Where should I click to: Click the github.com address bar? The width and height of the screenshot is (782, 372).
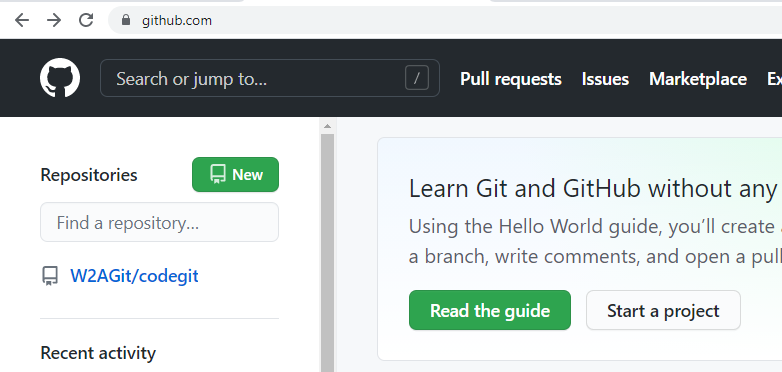(x=445, y=20)
